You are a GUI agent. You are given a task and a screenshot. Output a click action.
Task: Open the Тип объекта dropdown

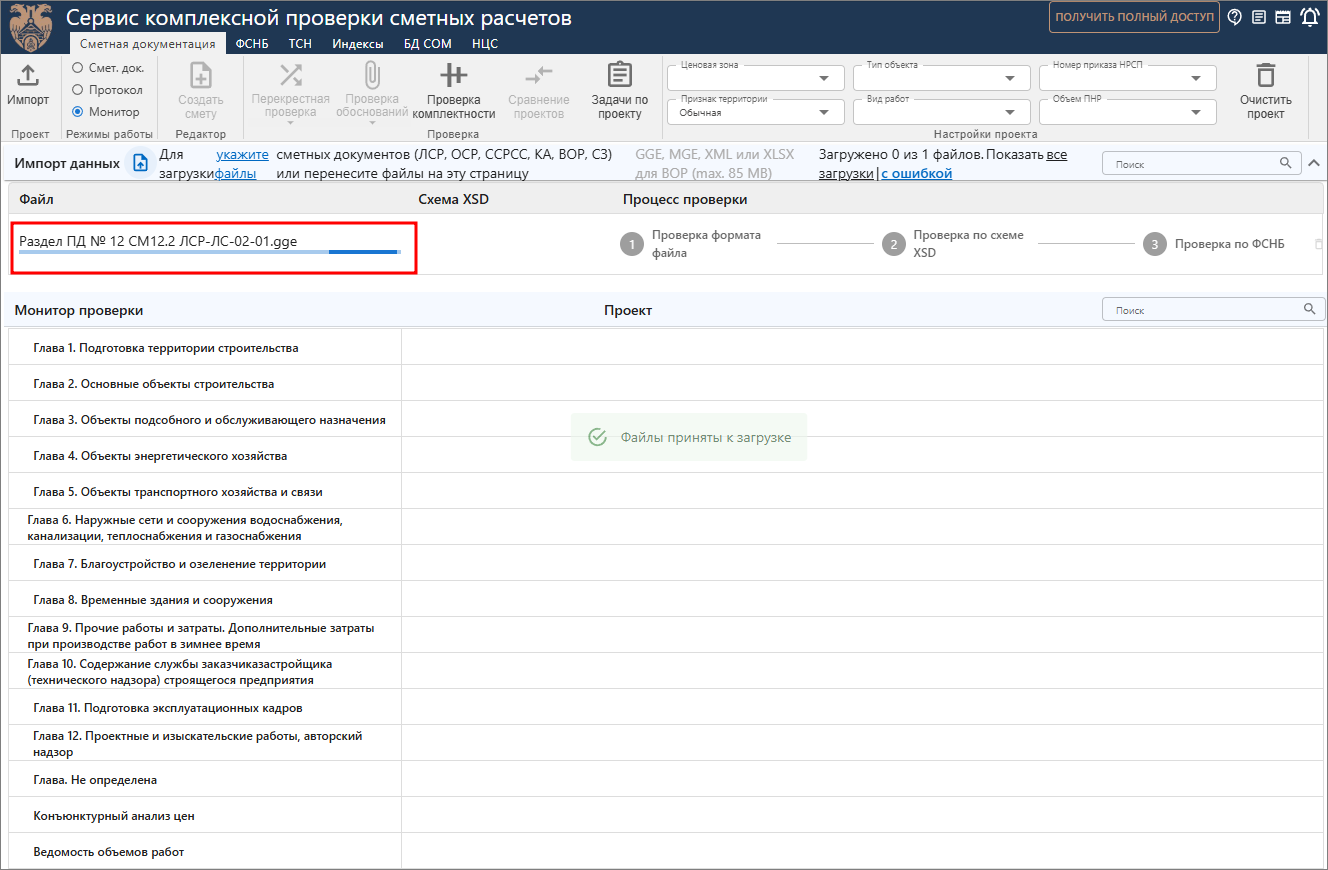[942, 78]
